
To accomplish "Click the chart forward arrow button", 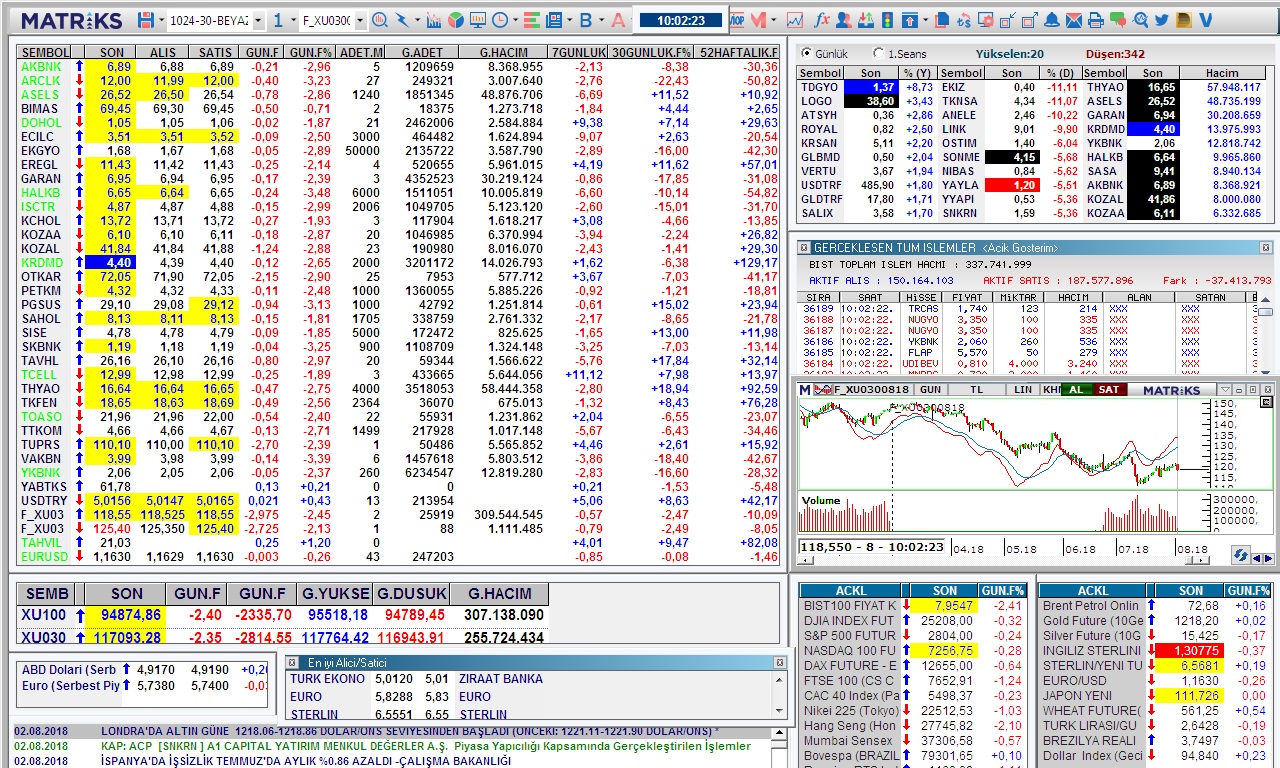I will (x=1268, y=558).
